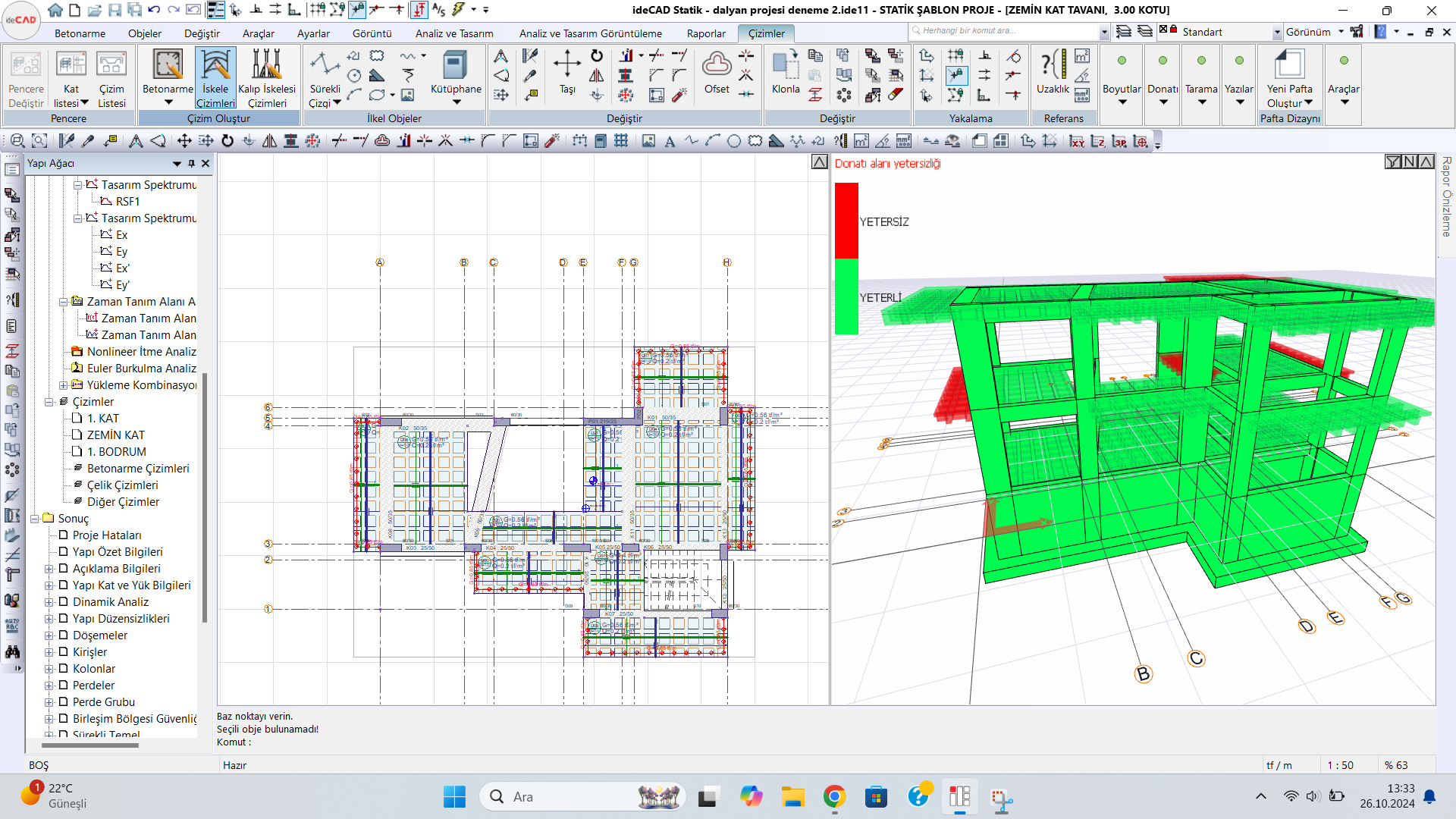1456x819 pixels.
Task: Select the Ofset tool
Action: click(x=717, y=73)
